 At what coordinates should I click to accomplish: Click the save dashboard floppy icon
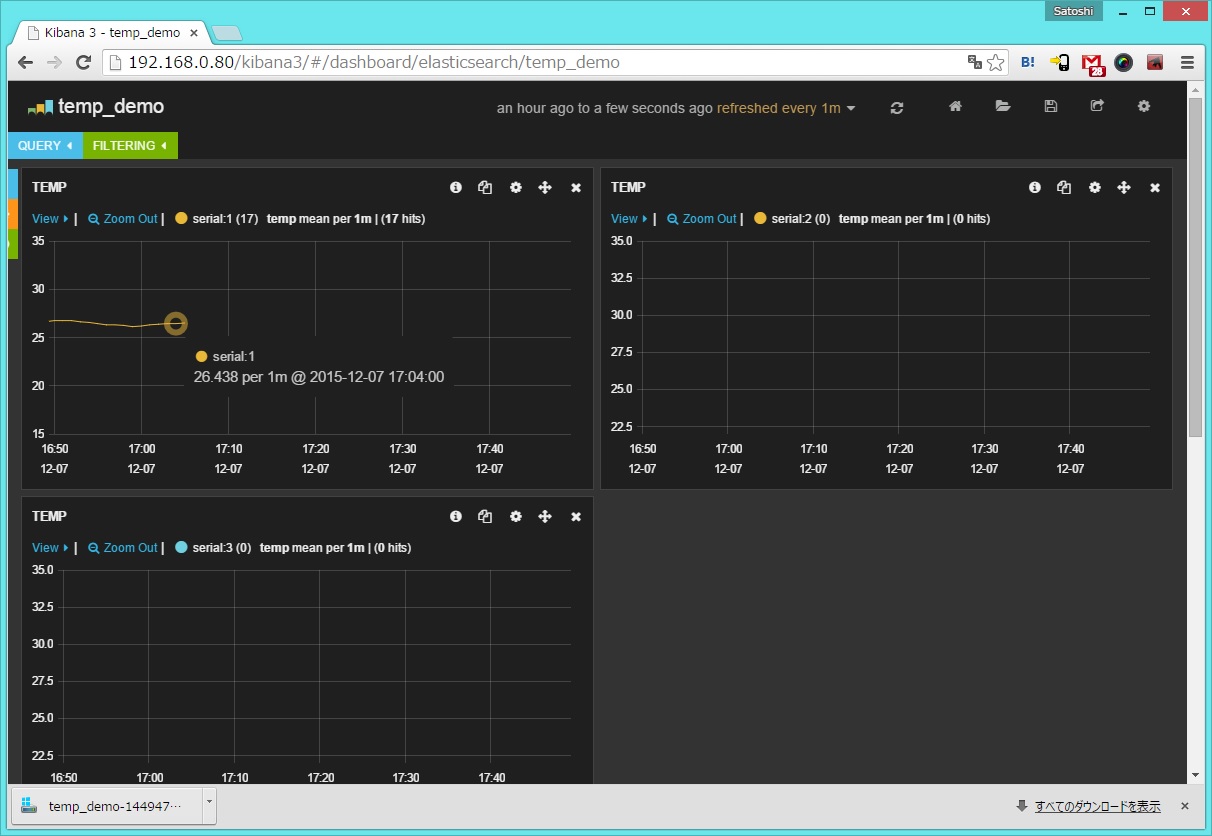click(x=1050, y=107)
